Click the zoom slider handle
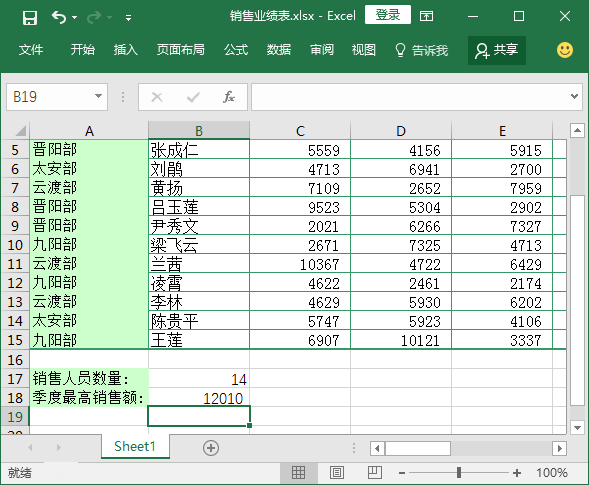This screenshot has height=485, width=589. coord(459,473)
